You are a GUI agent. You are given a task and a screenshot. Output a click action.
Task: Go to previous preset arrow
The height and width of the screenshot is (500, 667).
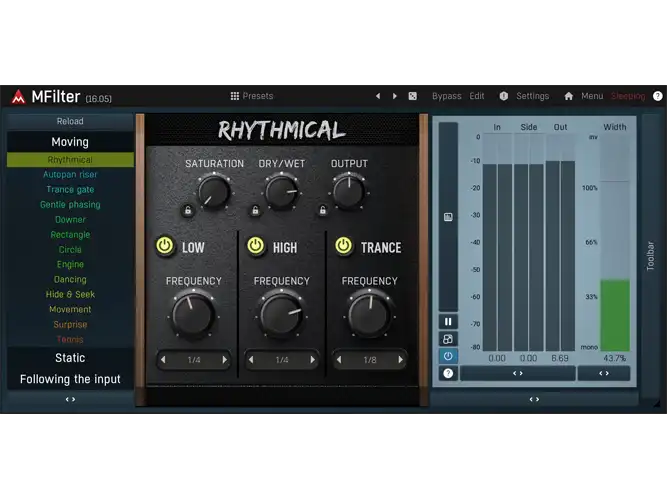click(x=378, y=96)
